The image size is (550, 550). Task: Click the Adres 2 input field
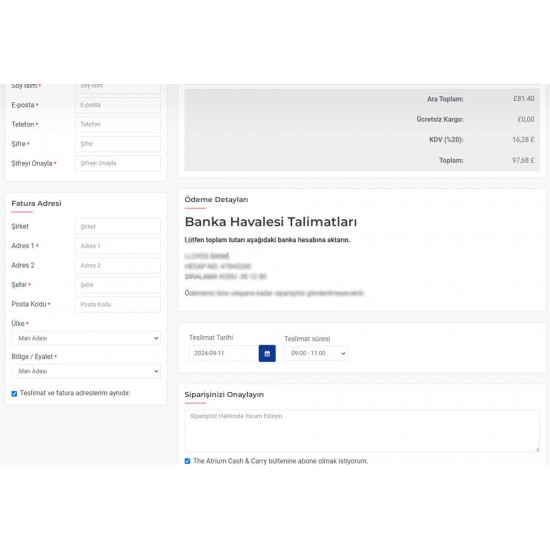pyautogui.click(x=118, y=266)
